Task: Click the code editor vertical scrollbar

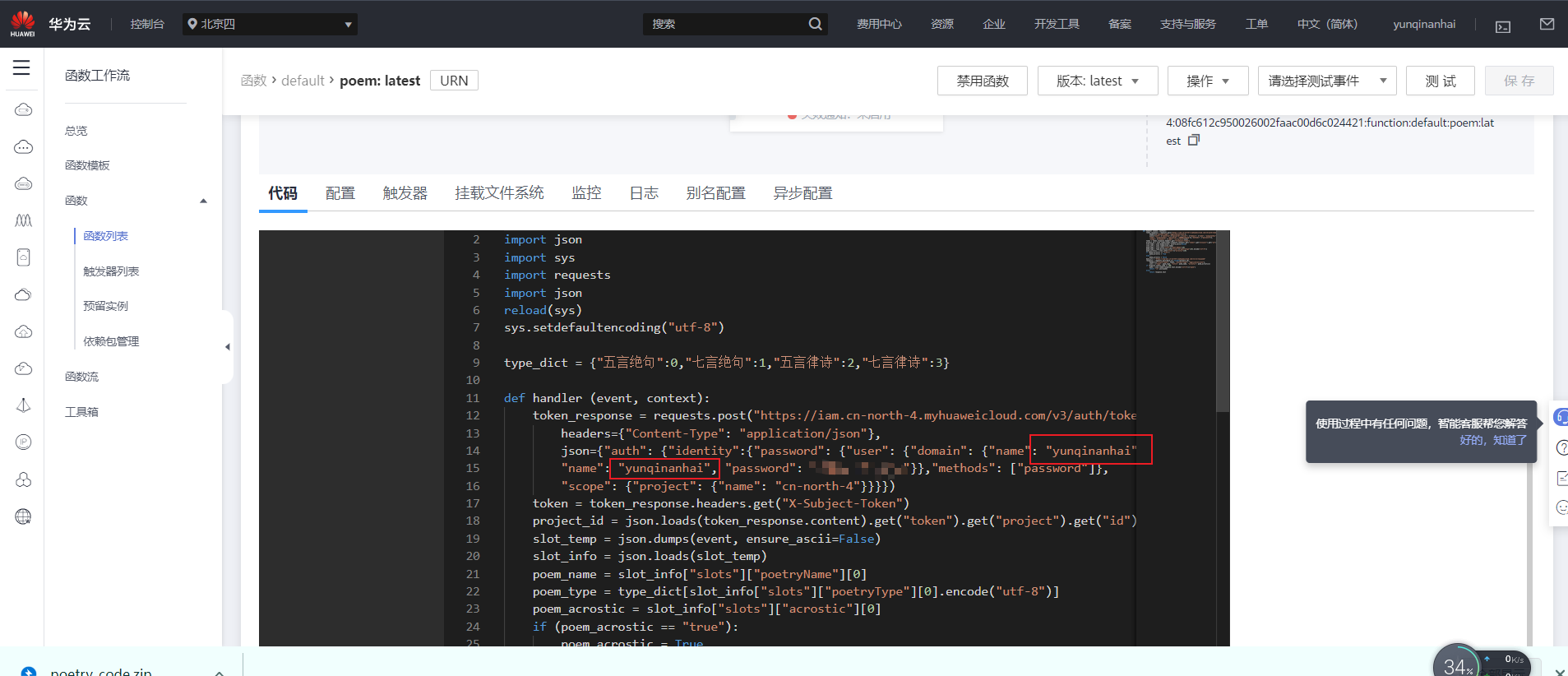Action: point(1223,321)
